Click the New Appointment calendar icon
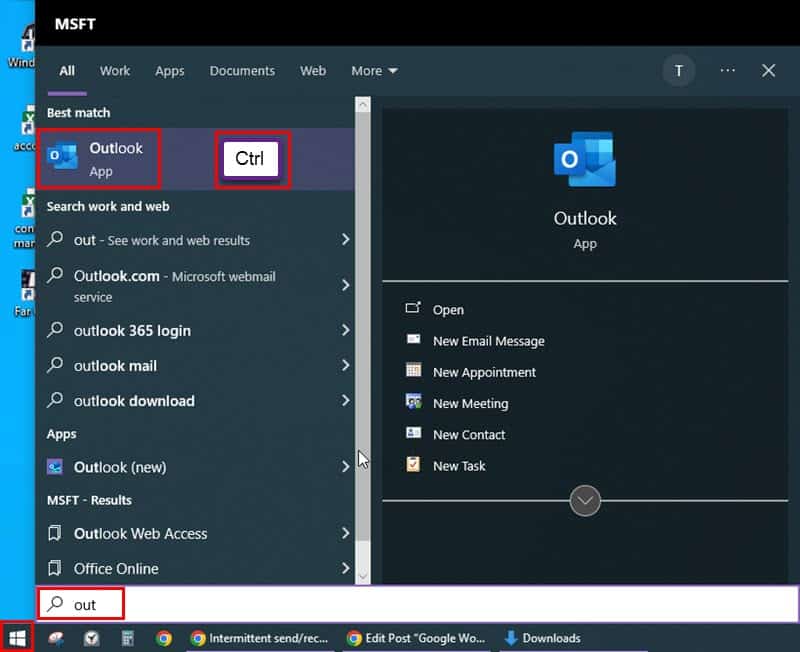The image size is (800, 652). click(x=413, y=370)
